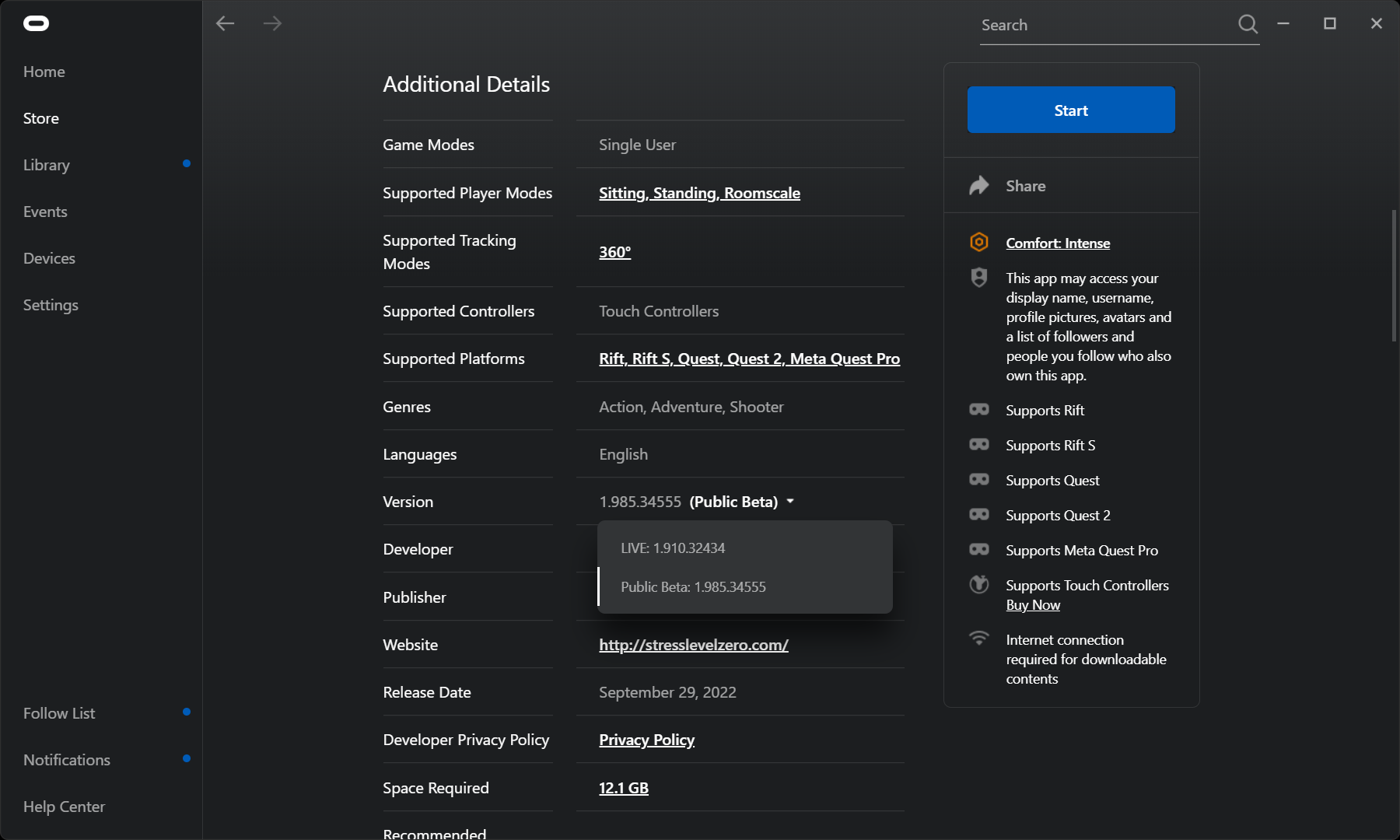
Task: Open the Library section
Action: coord(47,165)
